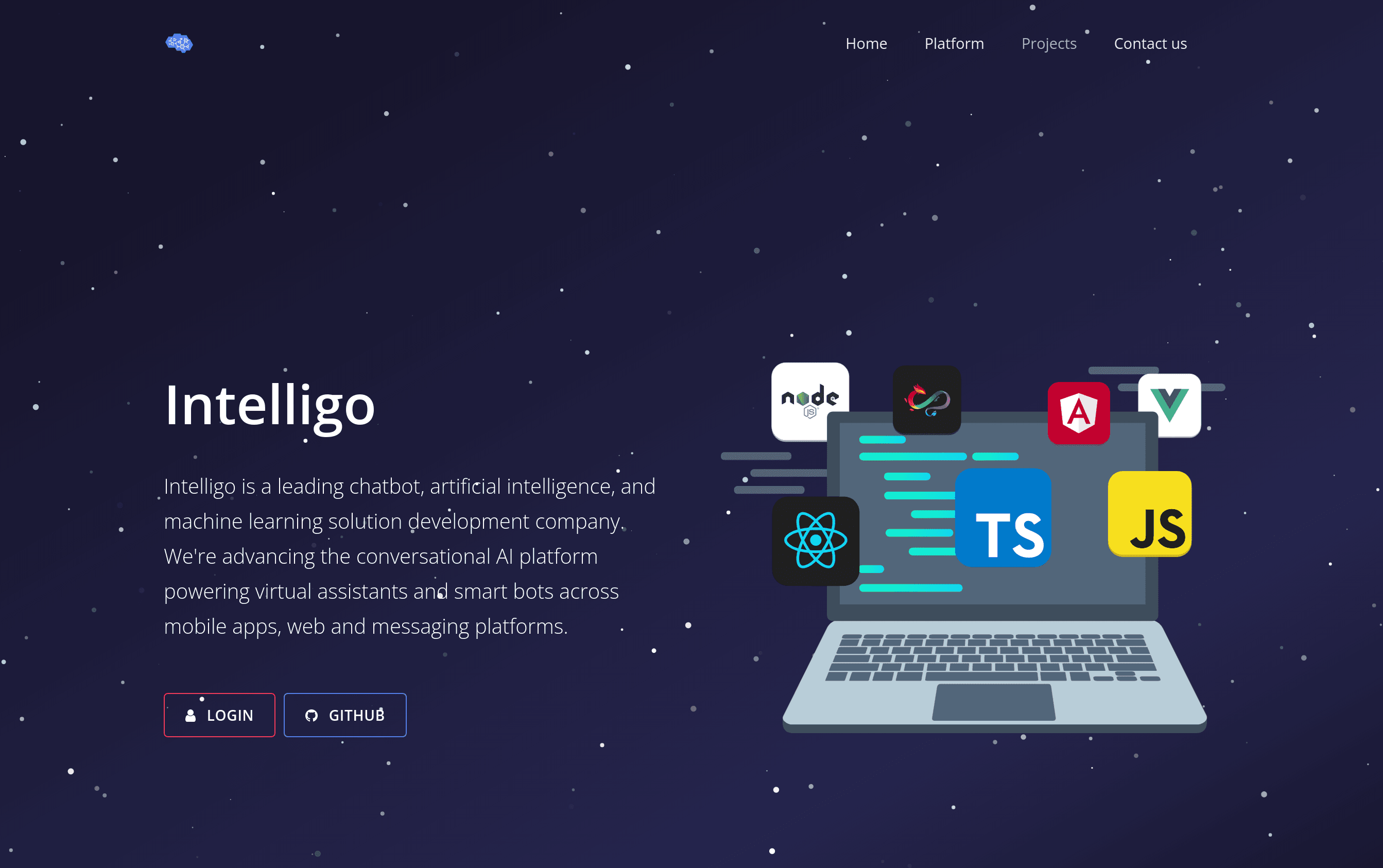The image size is (1383, 868).
Task: Click the Contact us navigation link
Action: coord(1149,44)
